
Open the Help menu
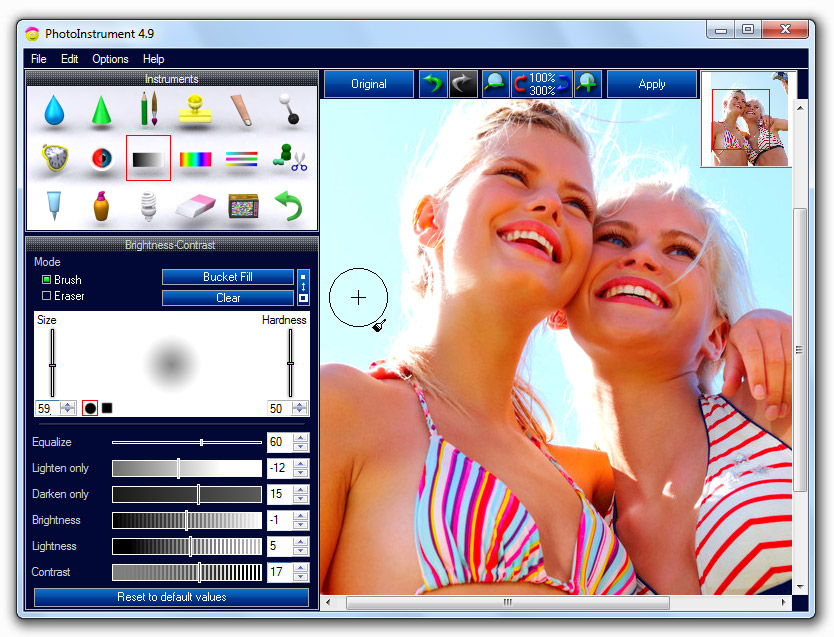tap(154, 59)
